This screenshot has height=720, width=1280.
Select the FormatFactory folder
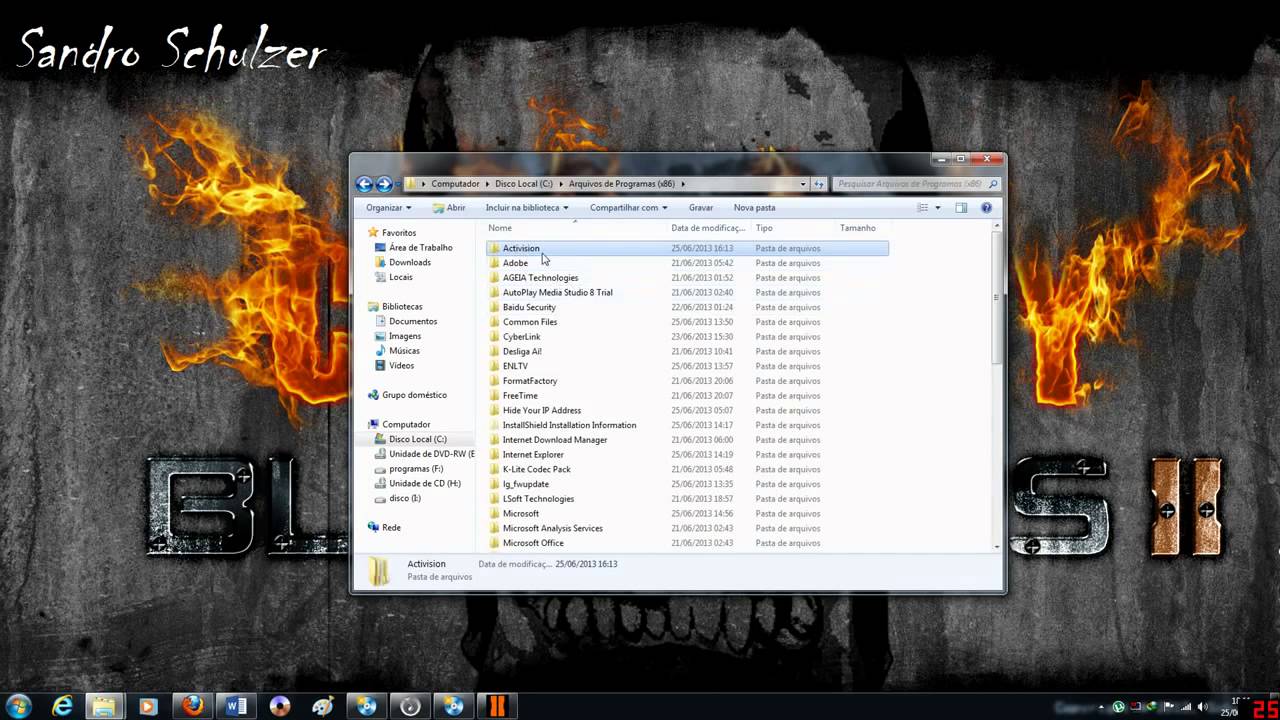click(x=530, y=381)
